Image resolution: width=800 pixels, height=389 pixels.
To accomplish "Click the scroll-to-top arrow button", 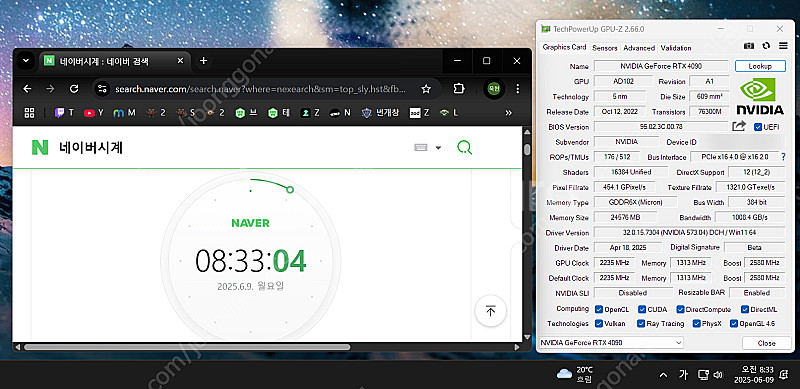I will (490, 311).
